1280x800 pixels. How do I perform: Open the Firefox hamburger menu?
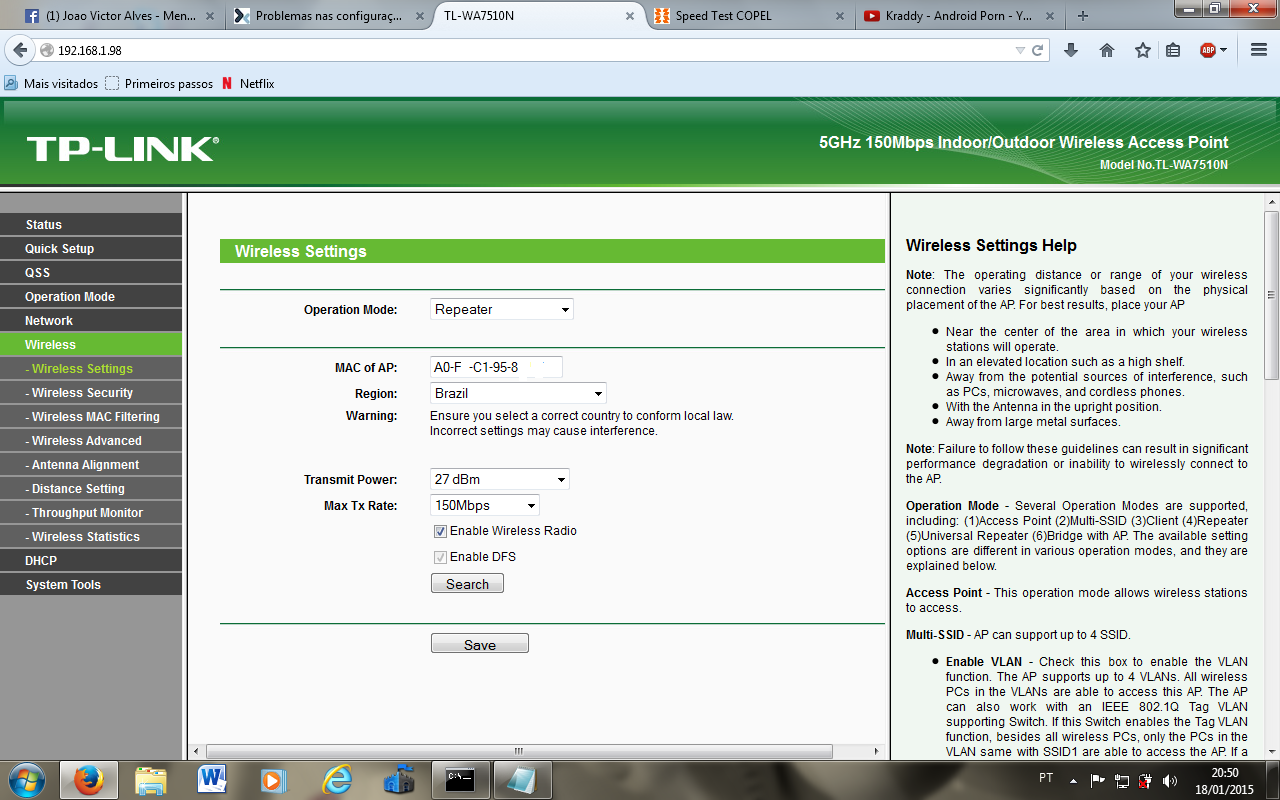pyautogui.click(x=1259, y=50)
